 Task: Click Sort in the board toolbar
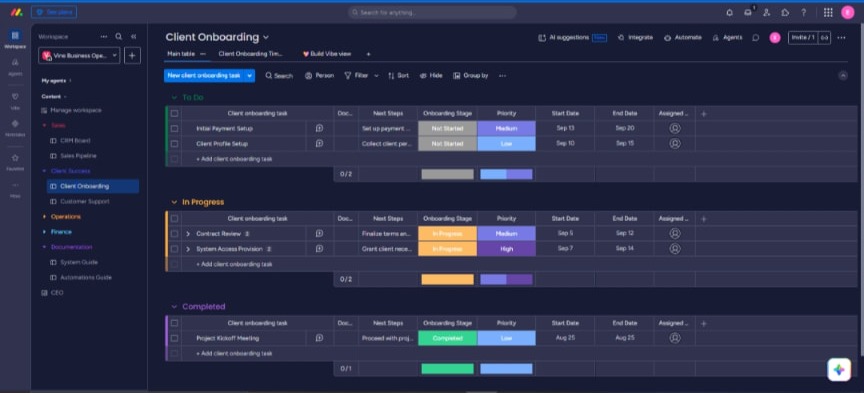[x=398, y=76]
